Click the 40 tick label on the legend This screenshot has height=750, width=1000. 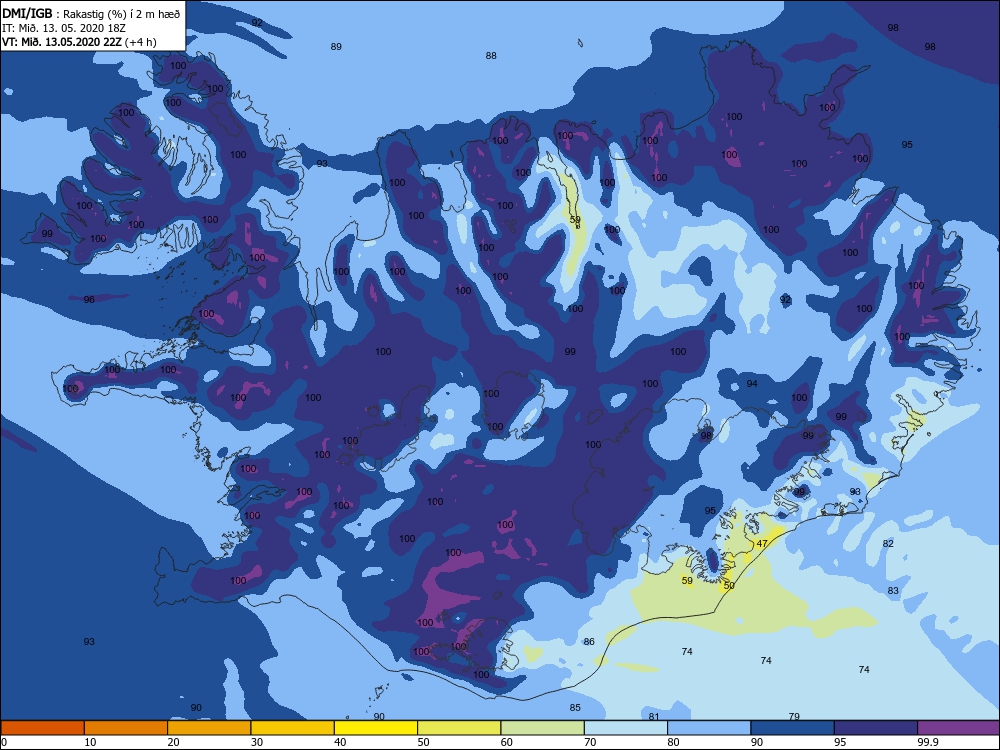click(340, 742)
